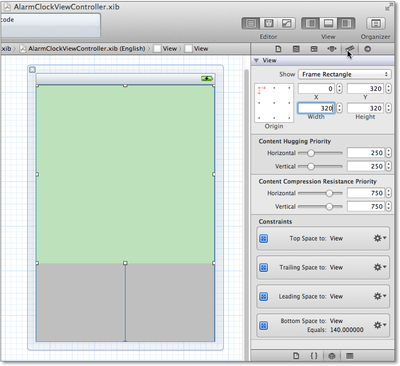Viewport: 400px width, 366px height.
Task: Open the Attributes inspector icon
Action: (332, 49)
